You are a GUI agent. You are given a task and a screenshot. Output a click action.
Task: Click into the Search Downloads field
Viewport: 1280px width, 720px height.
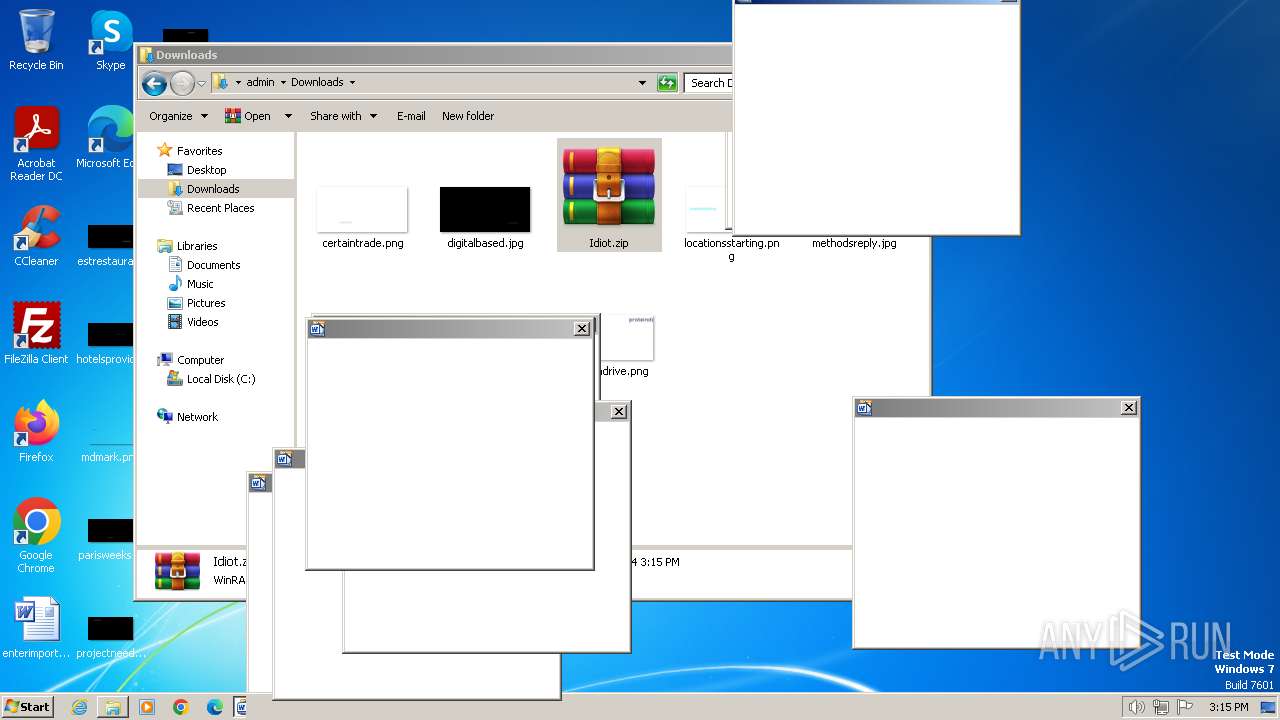point(709,83)
